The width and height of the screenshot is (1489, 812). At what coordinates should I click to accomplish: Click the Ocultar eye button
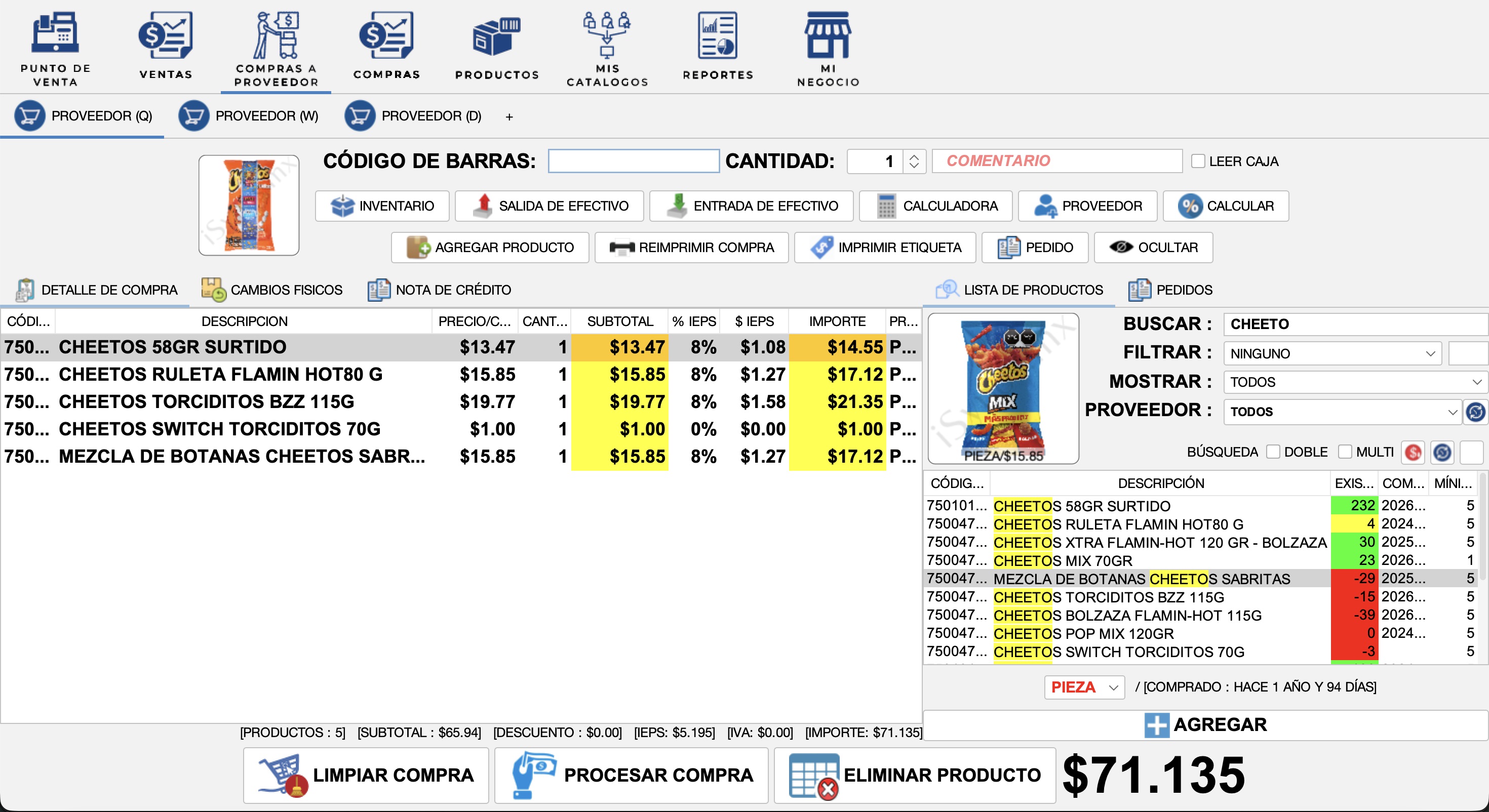pos(1153,248)
